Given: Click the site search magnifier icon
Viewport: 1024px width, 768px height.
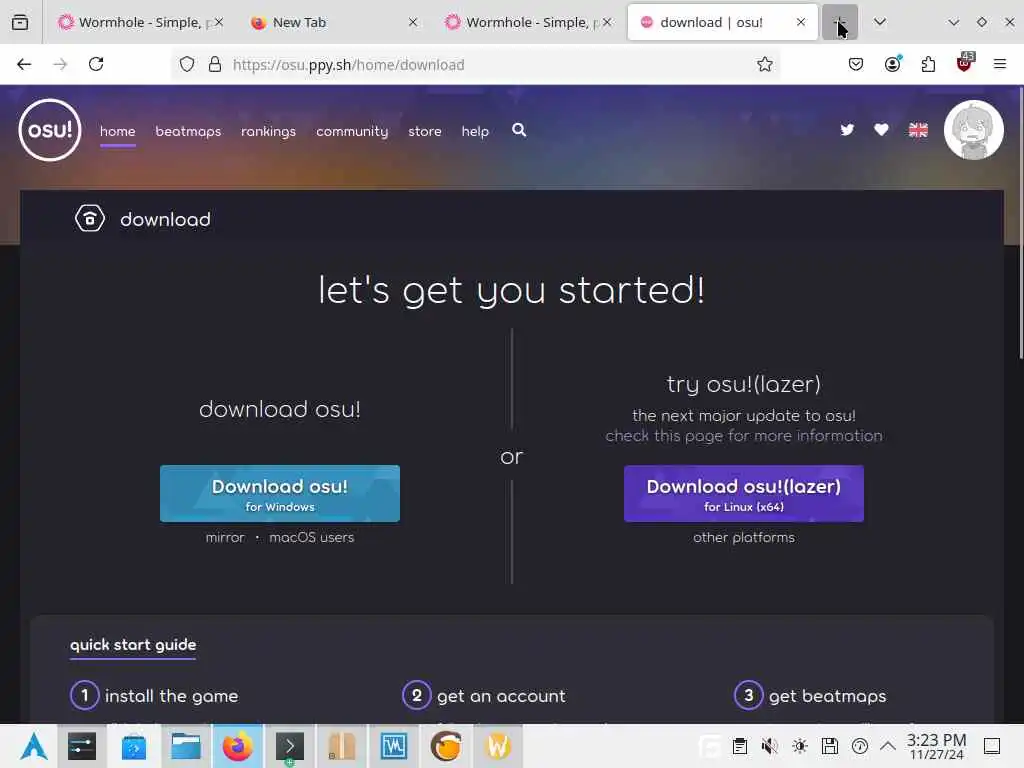Looking at the screenshot, I should click(519, 130).
